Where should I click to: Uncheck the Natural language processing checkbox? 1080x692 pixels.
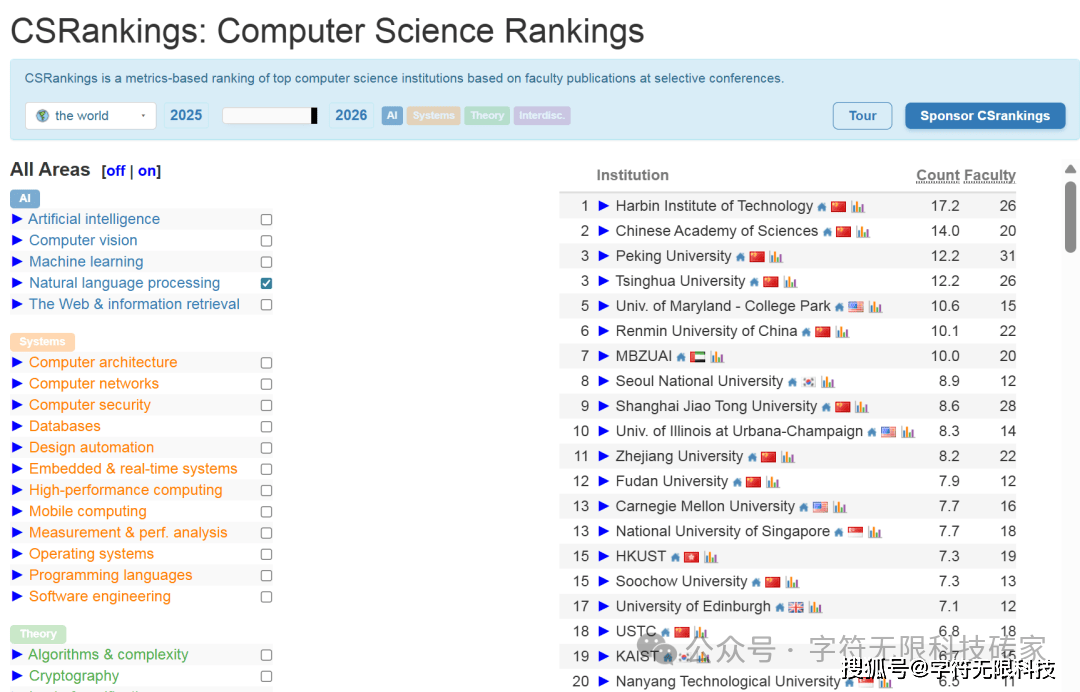tap(266, 283)
